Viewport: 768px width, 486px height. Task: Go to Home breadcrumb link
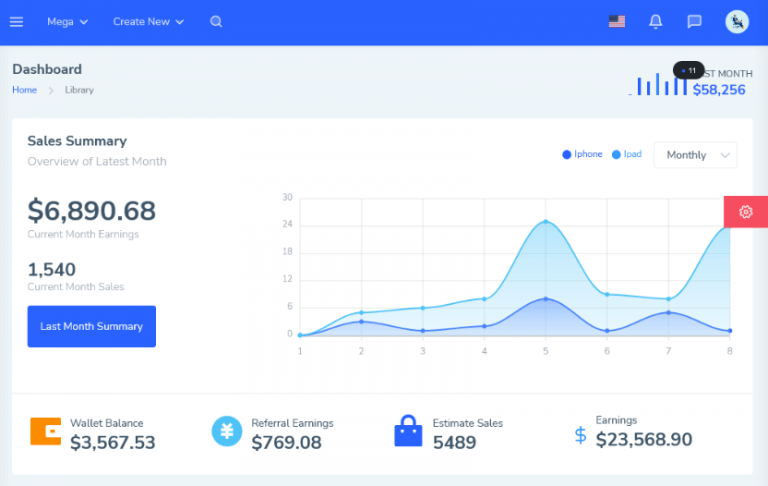click(24, 90)
